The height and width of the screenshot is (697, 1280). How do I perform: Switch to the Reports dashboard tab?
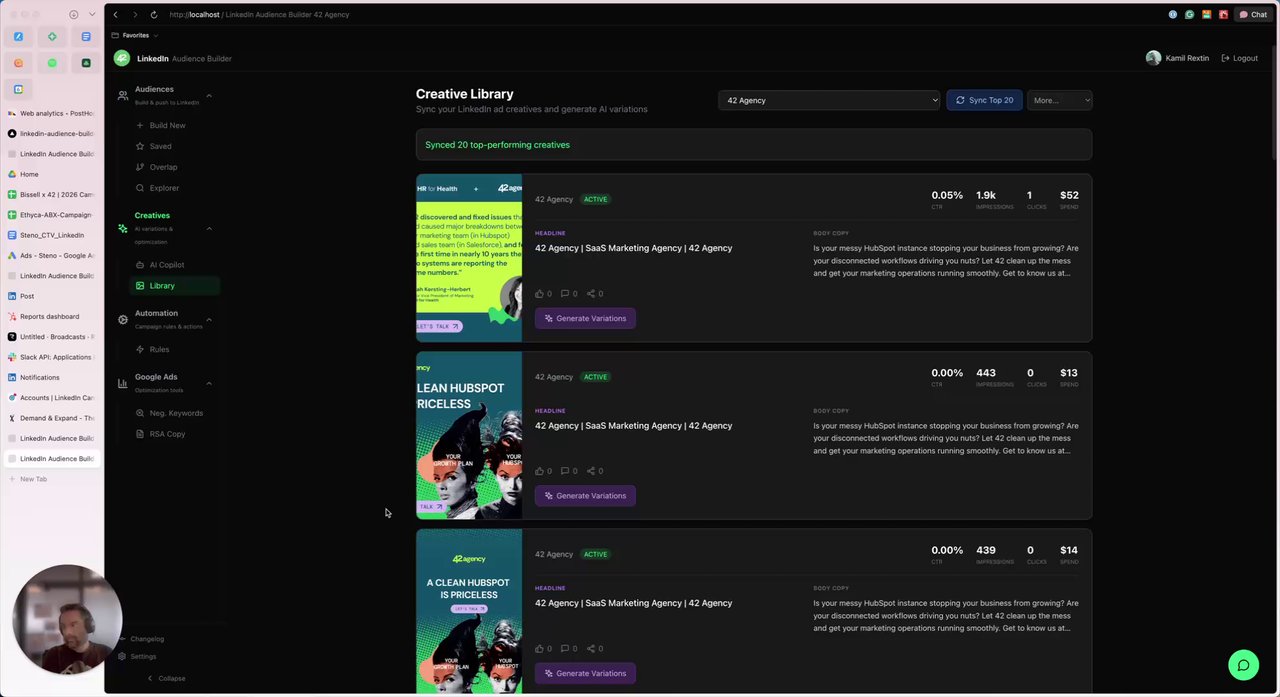pos(50,316)
